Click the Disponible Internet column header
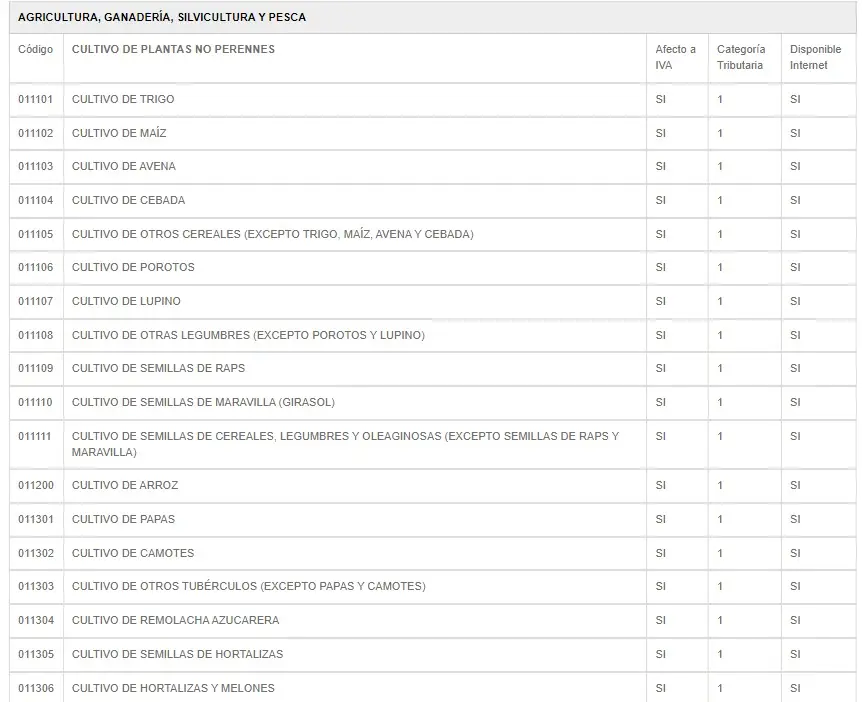862x702 pixels. pyautogui.click(x=815, y=57)
